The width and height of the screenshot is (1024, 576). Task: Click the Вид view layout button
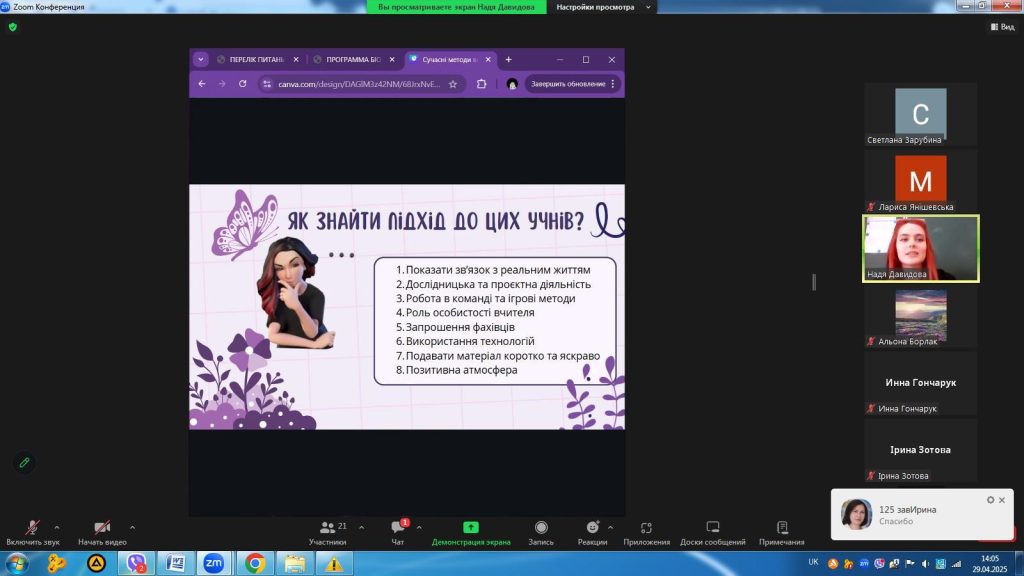tap(1002, 27)
